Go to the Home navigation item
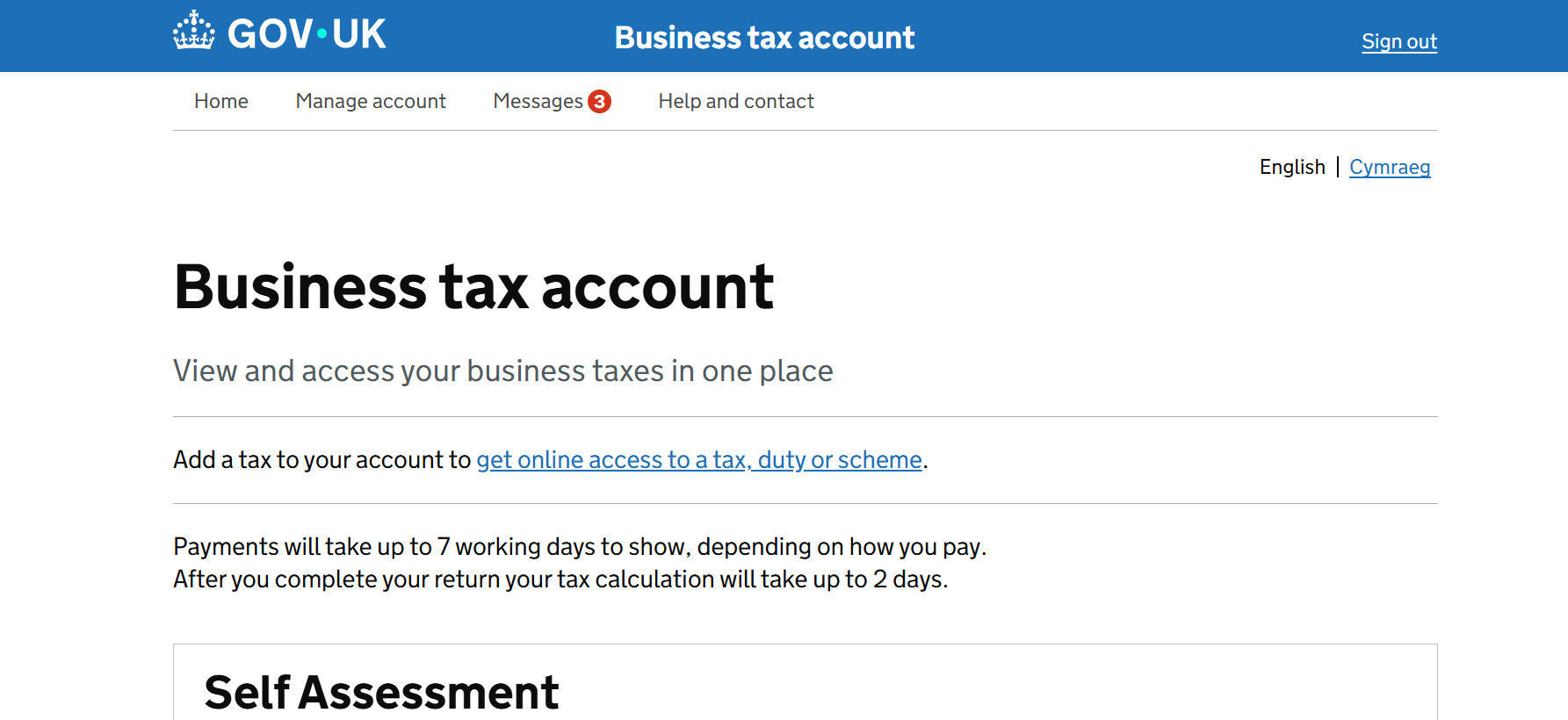The height and width of the screenshot is (720, 1568). pos(221,101)
